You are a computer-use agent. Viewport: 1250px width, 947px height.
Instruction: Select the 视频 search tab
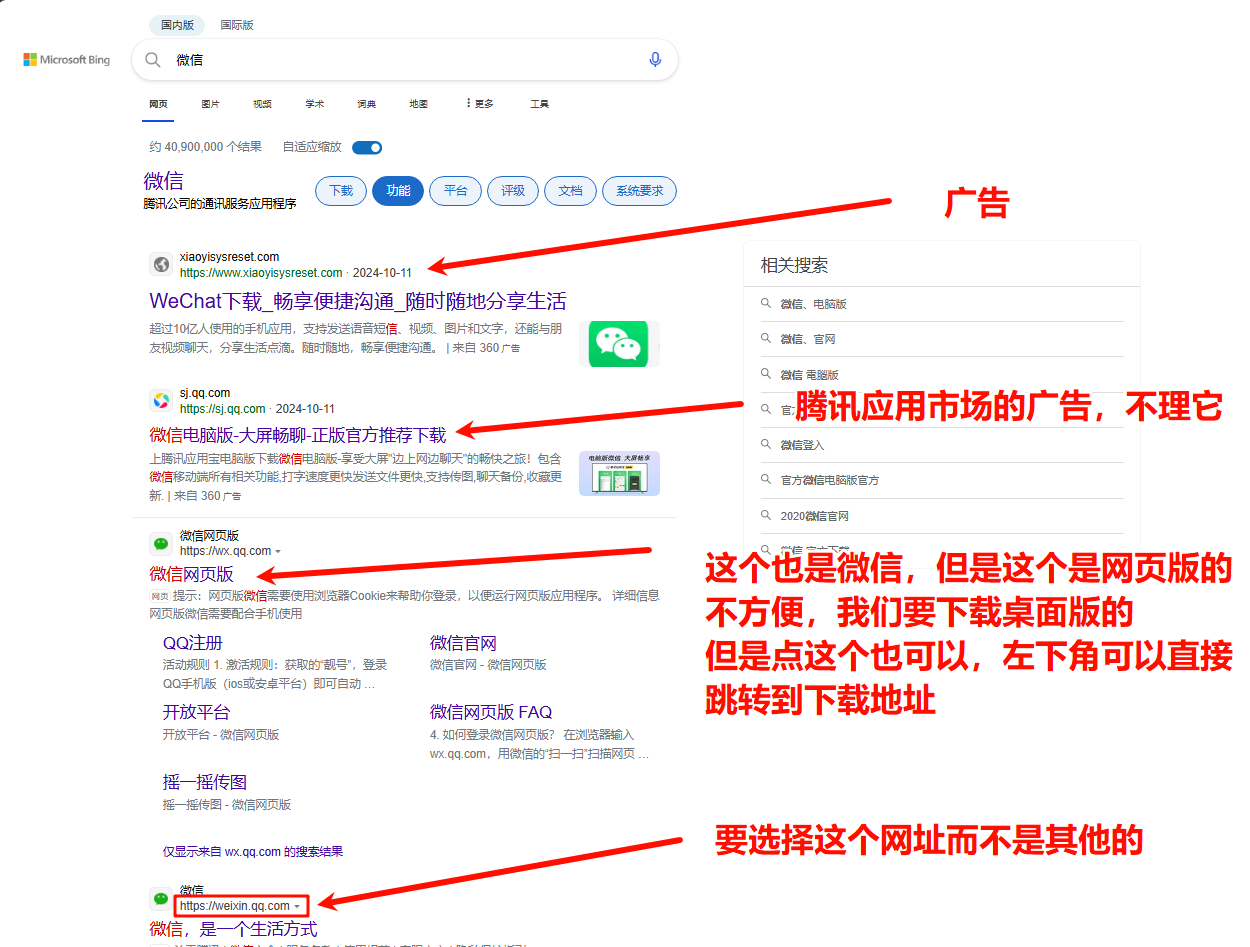click(262, 104)
